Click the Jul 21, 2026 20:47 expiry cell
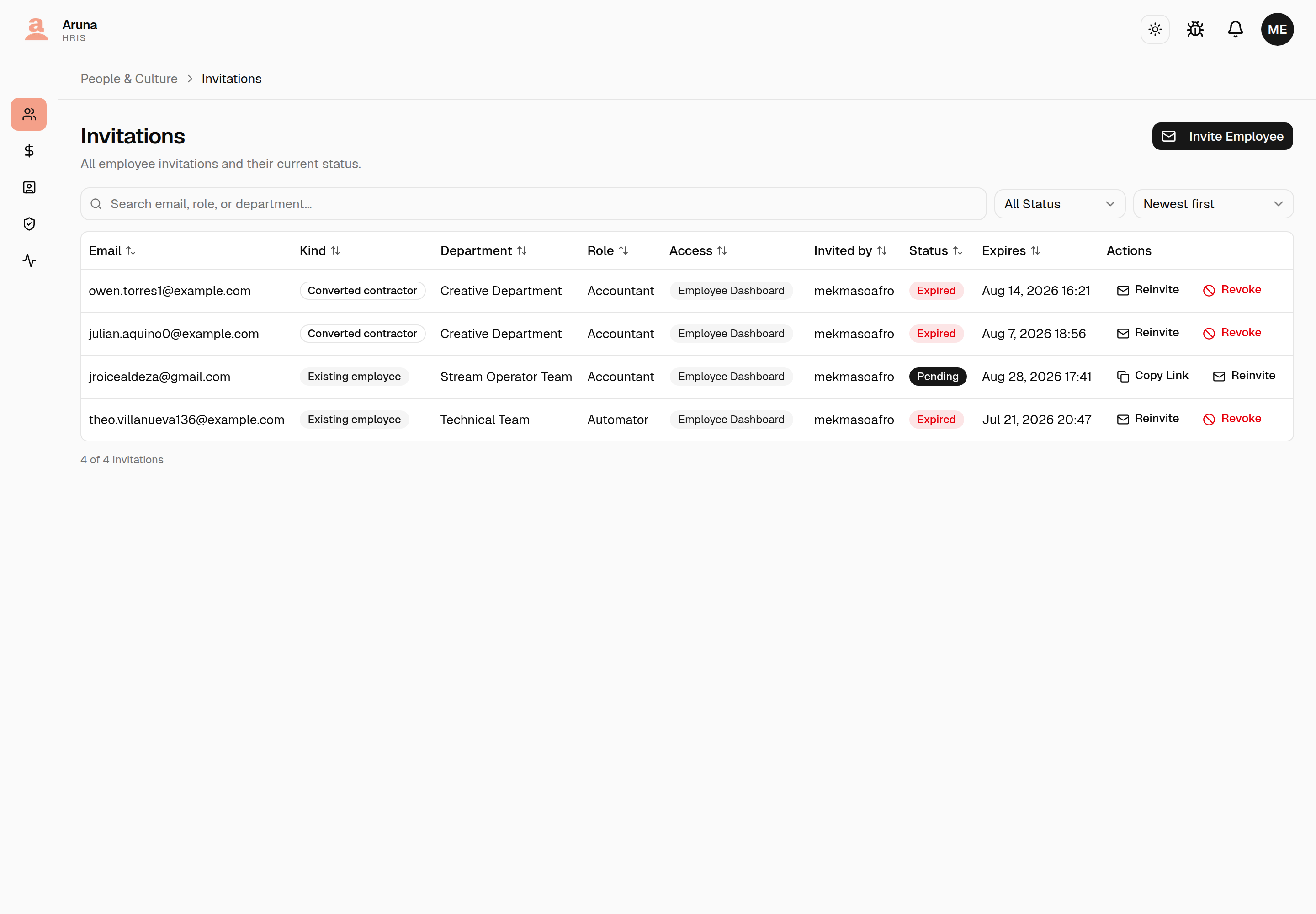 pyautogui.click(x=1036, y=420)
